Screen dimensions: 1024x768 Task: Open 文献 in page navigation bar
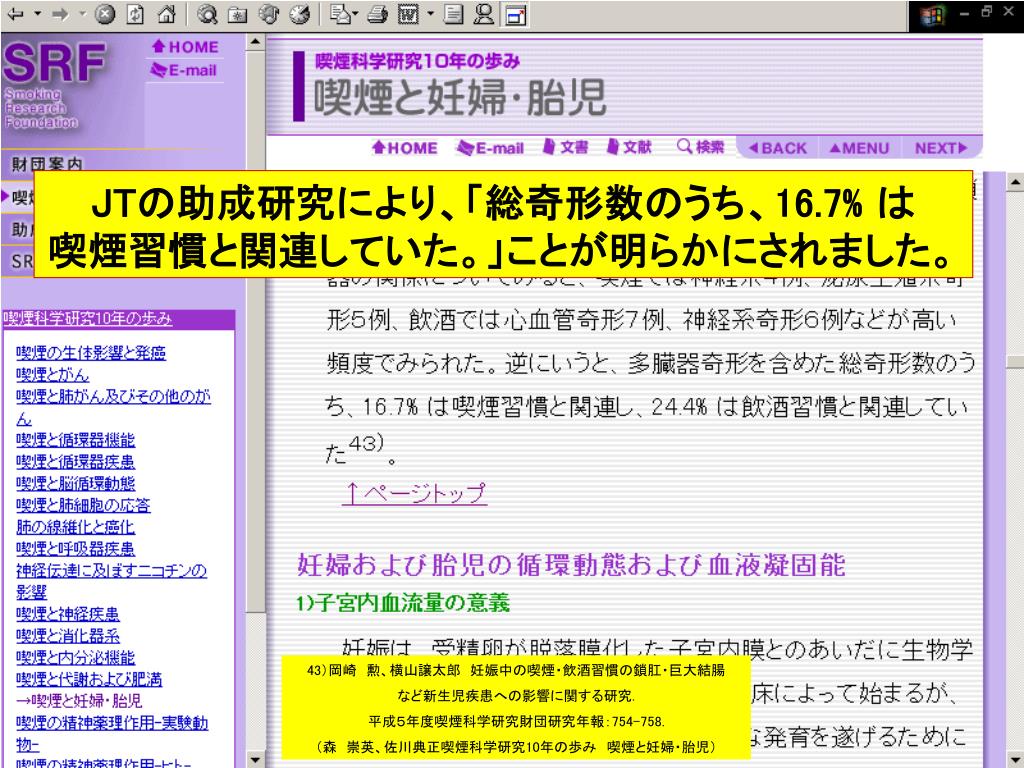coord(629,148)
